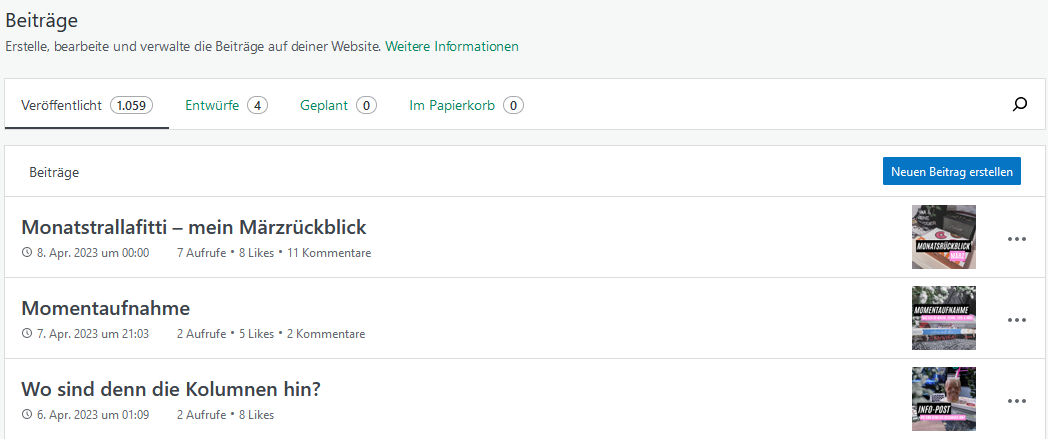View 5 Likes on Momentaufnahme post

pyautogui.click(x=255, y=334)
